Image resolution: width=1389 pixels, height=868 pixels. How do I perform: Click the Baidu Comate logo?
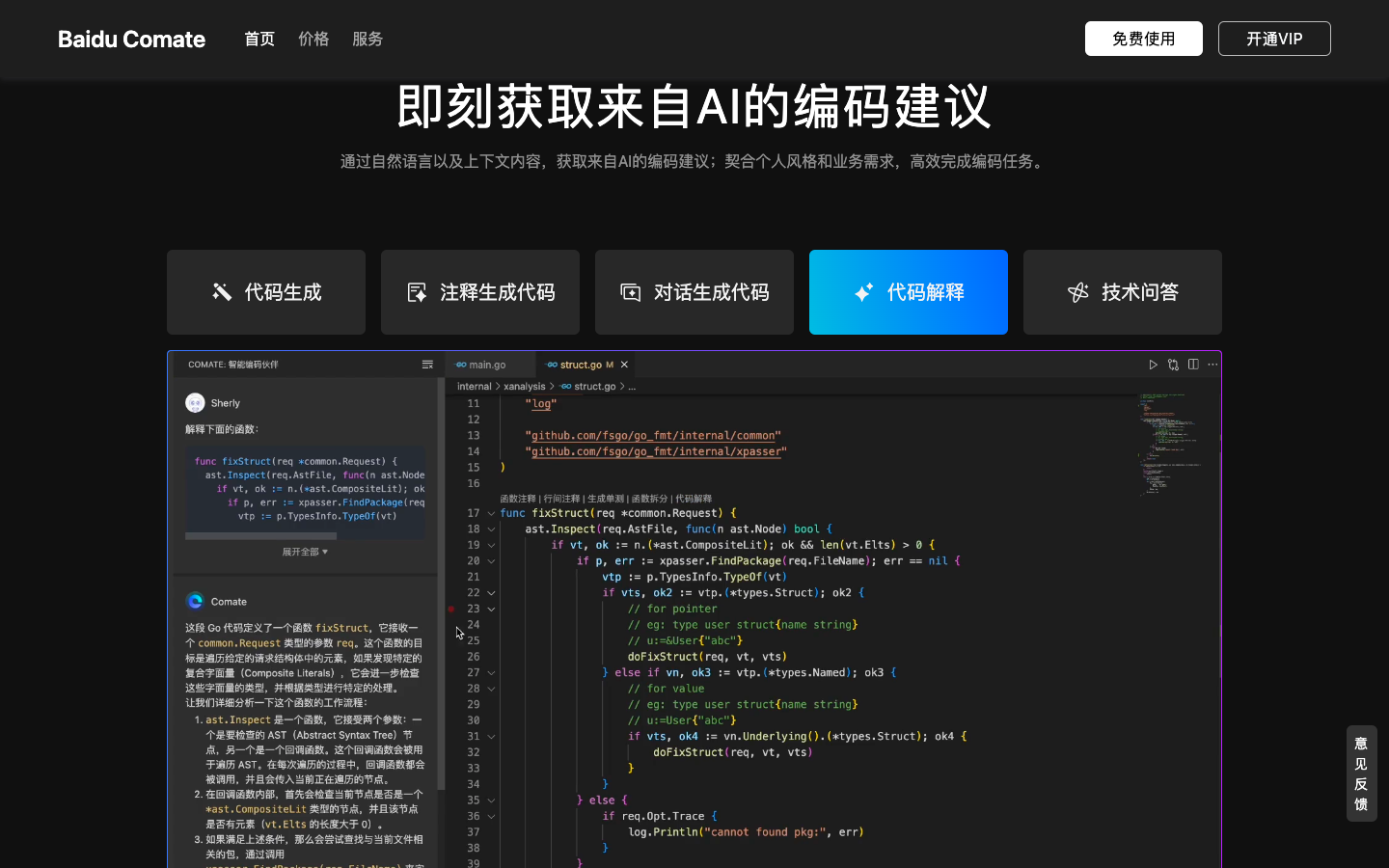131,39
